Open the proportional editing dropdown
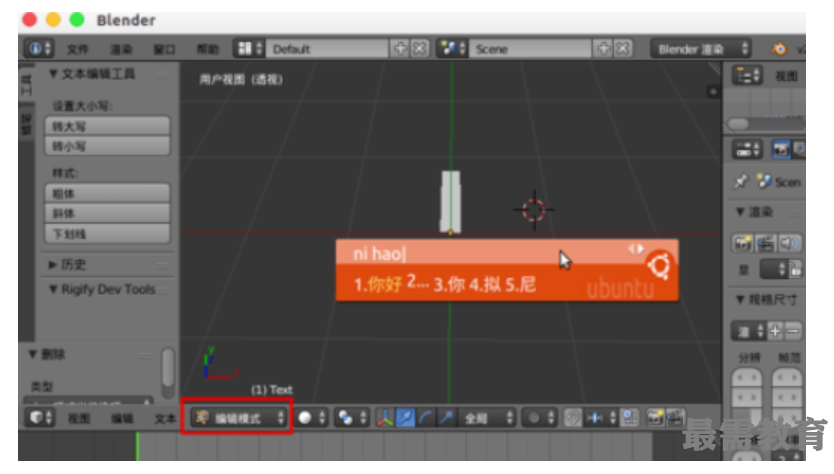This screenshot has width=834, height=474. coord(539,418)
